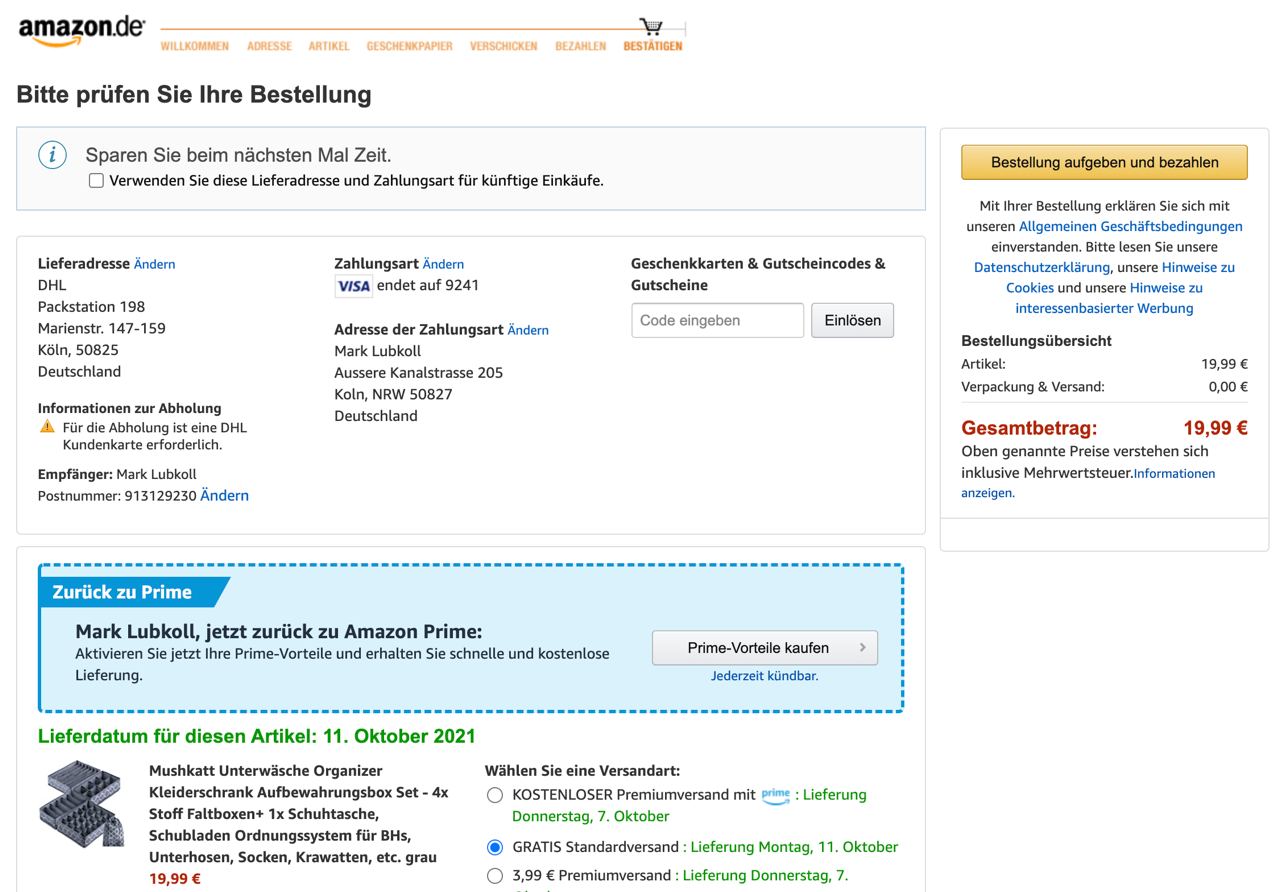This screenshot has height=892, width=1280.
Task: Select the 3,99 € Premiumversand option
Action: coord(495,876)
